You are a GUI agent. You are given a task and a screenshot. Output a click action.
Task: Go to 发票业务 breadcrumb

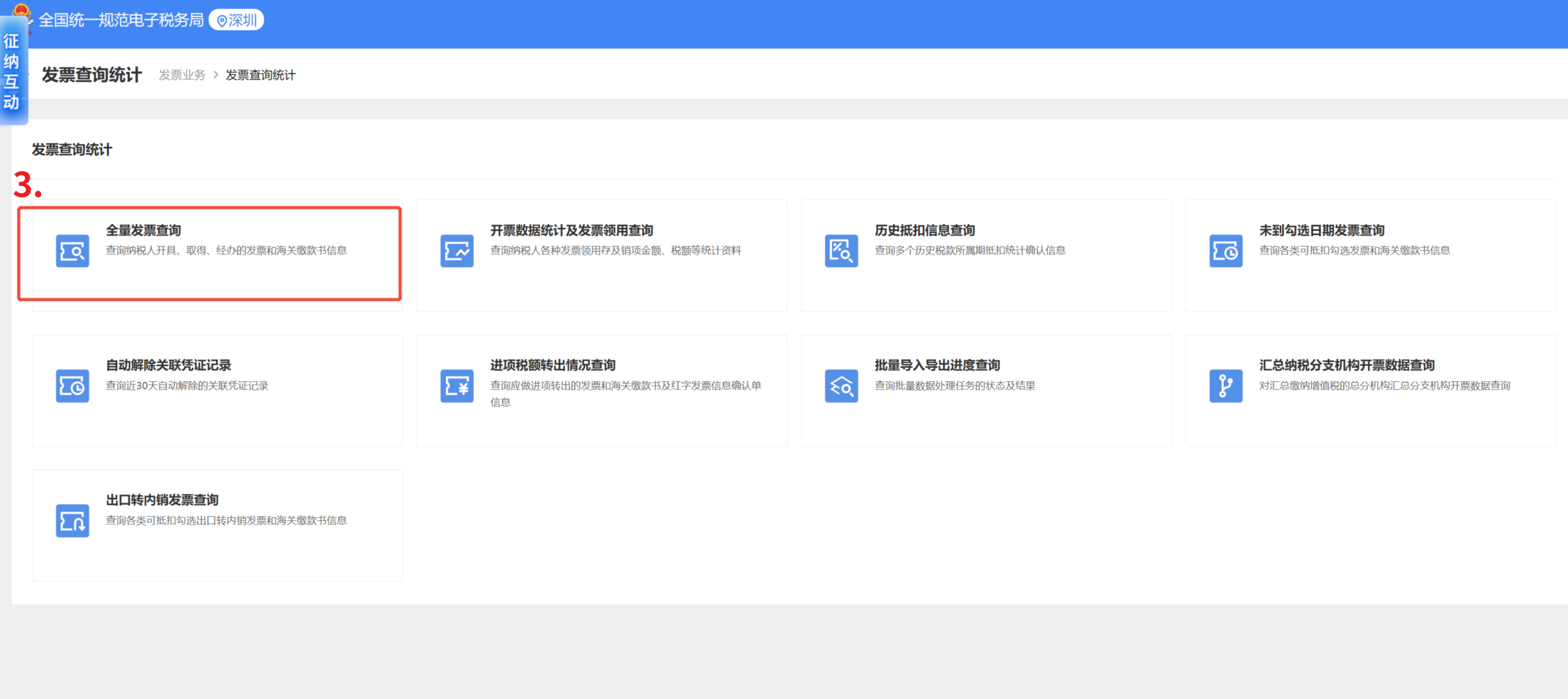click(182, 75)
